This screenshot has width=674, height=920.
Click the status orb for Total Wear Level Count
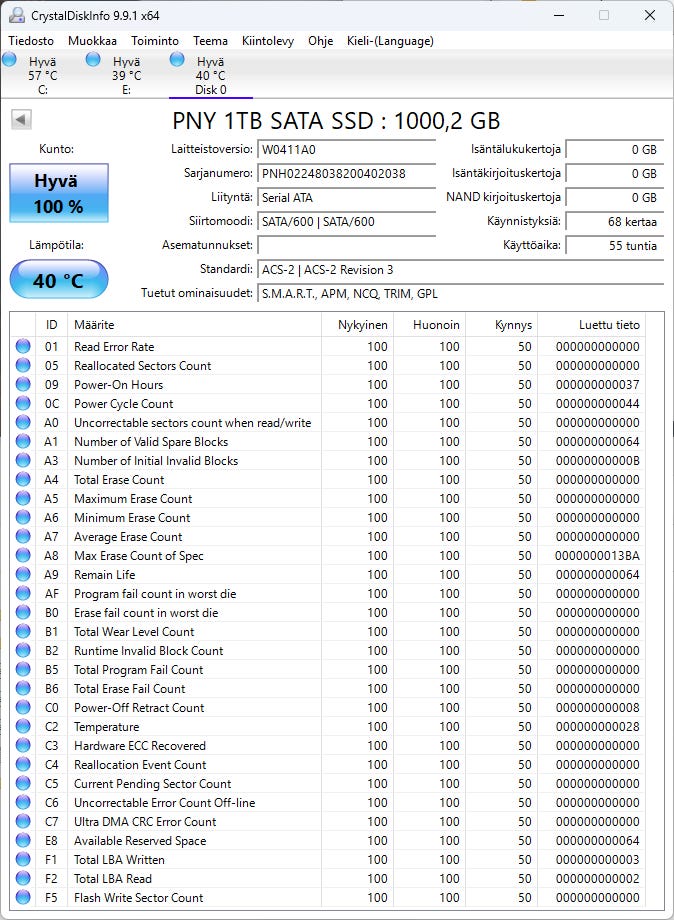(x=23, y=631)
